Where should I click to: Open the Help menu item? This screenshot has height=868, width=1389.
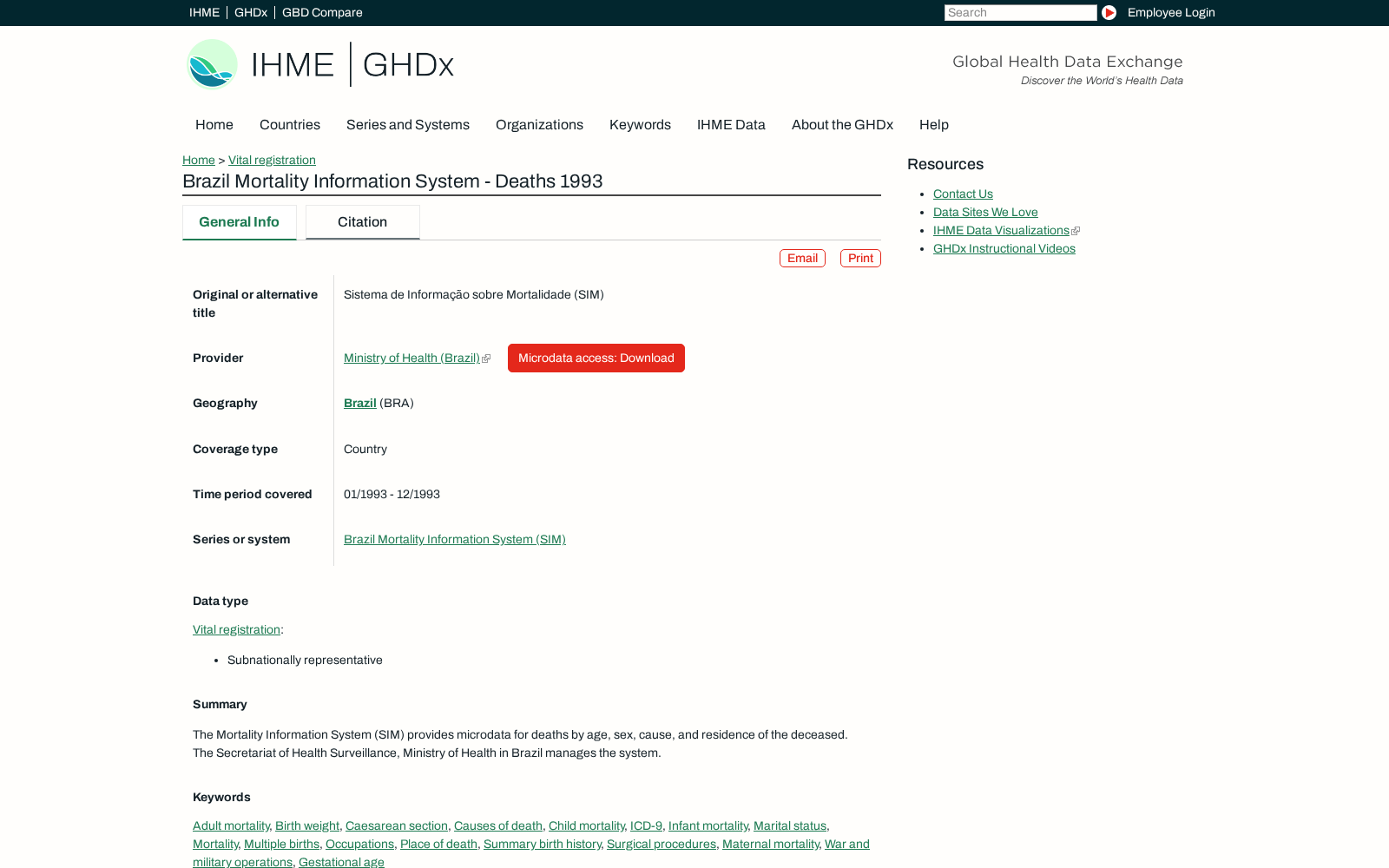934,125
